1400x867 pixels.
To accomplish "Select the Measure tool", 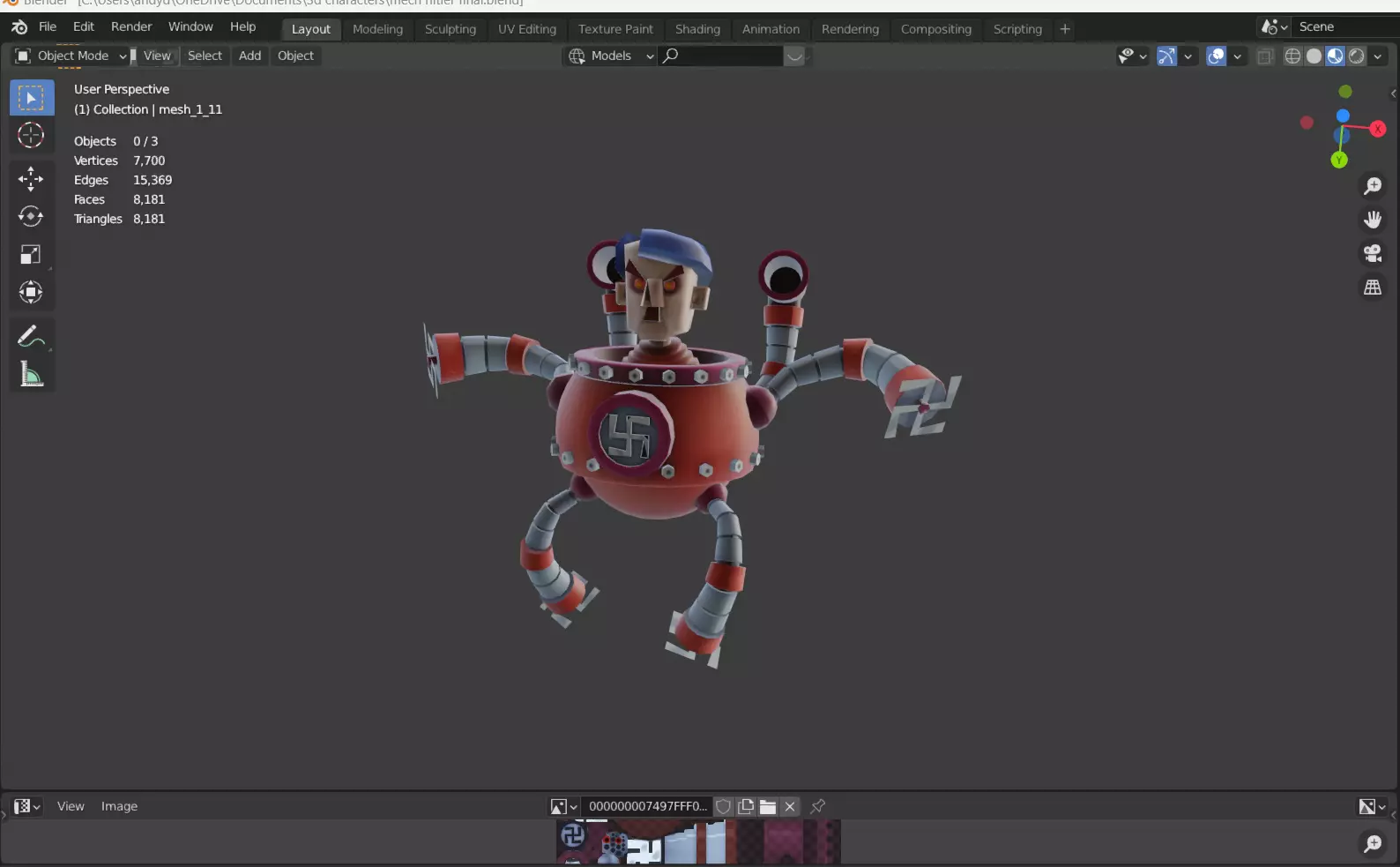I will (x=31, y=374).
